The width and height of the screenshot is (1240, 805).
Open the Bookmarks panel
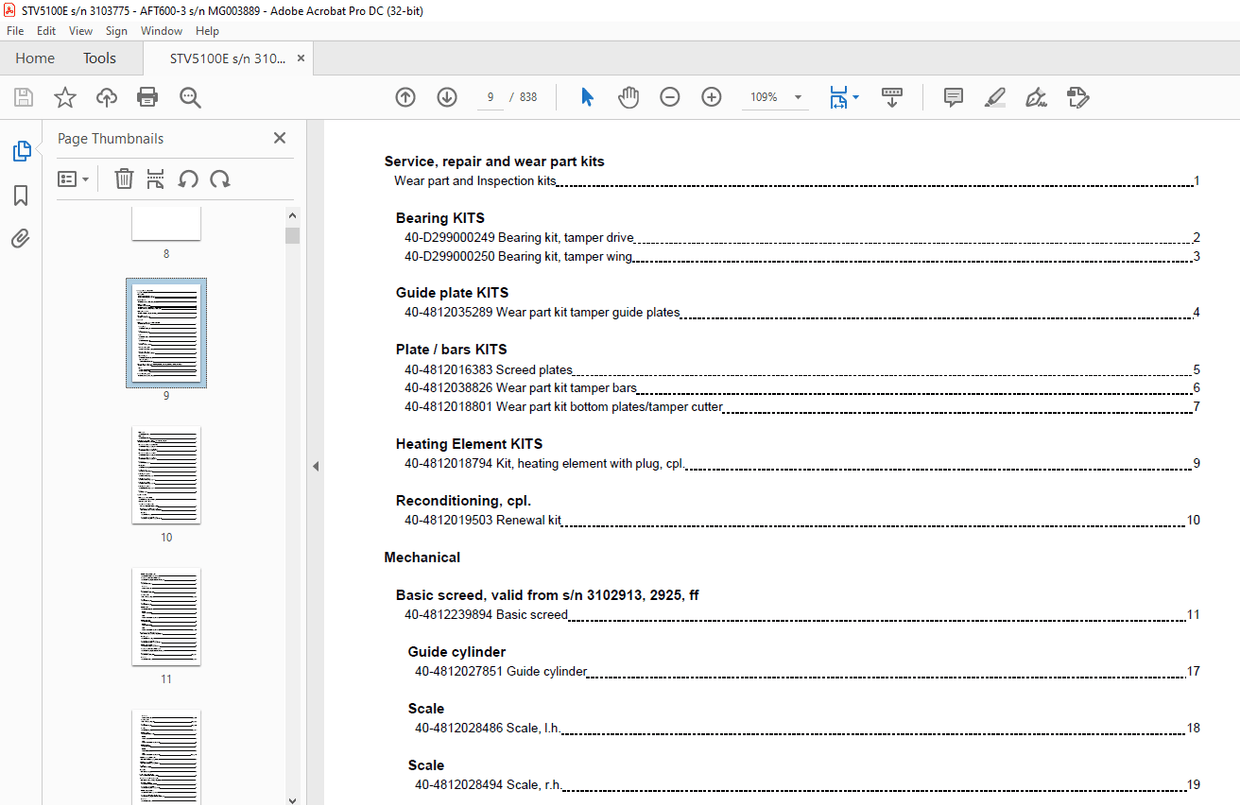pyautogui.click(x=21, y=195)
